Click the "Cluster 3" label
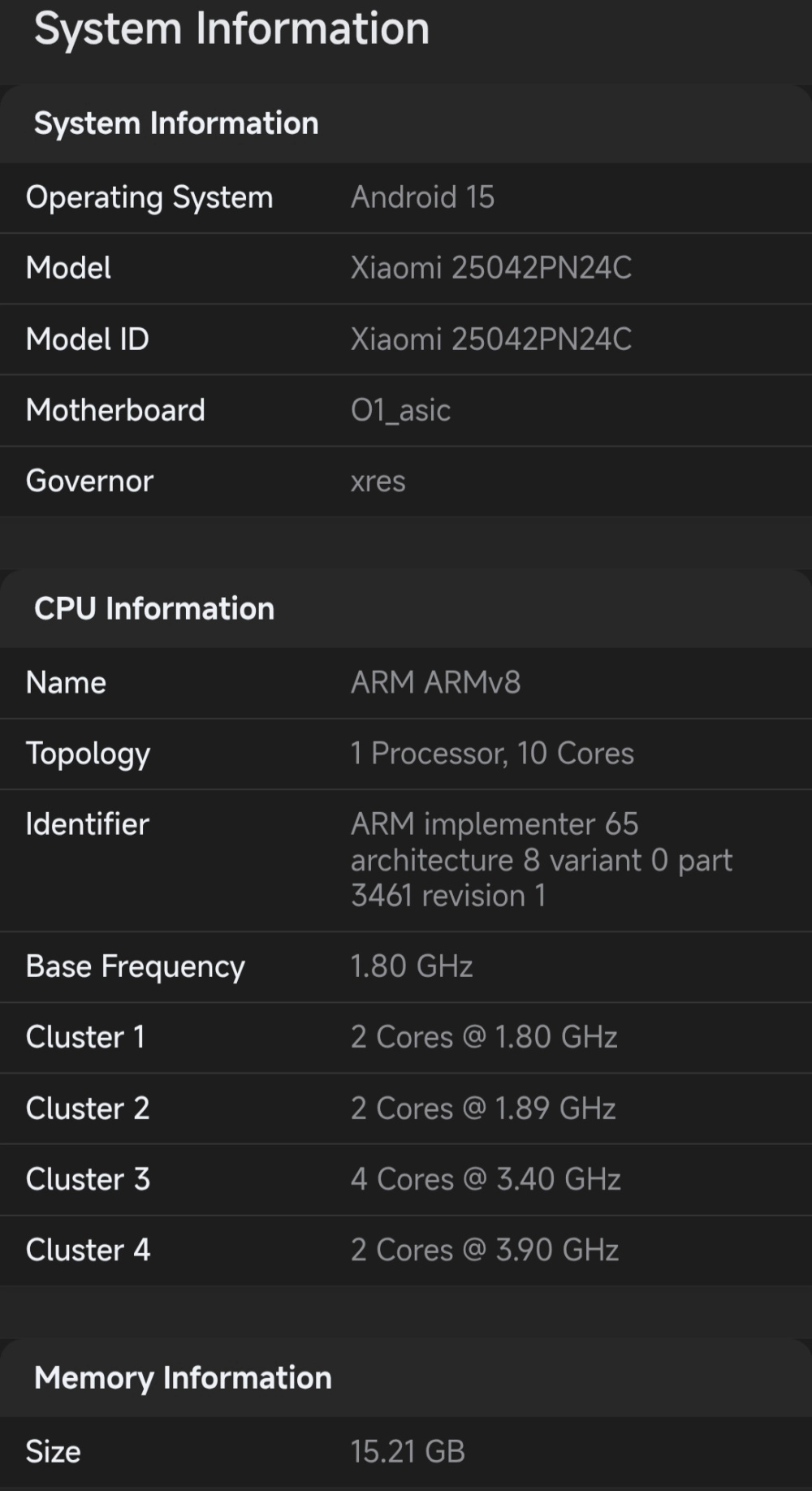 (88, 1179)
